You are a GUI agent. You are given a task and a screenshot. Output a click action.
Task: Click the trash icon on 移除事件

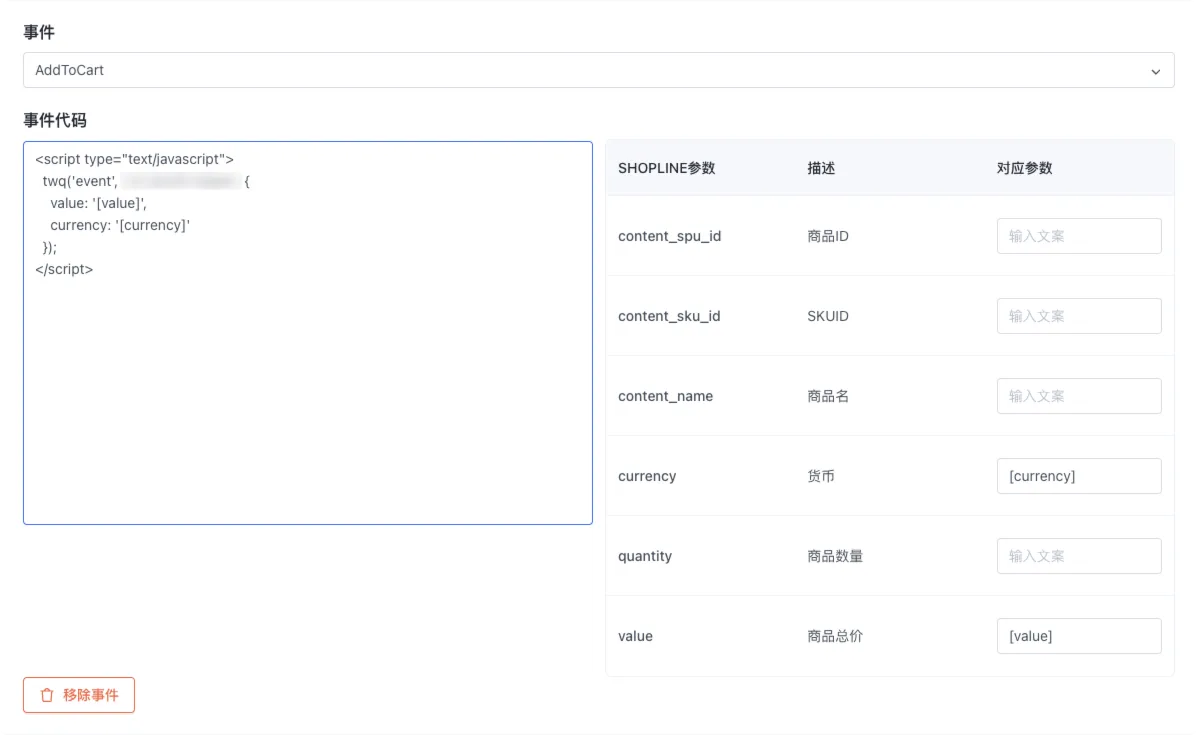coord(47,695)
